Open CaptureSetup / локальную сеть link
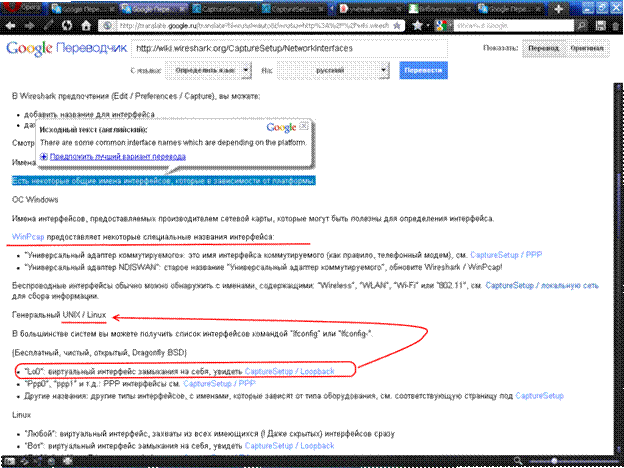Image resolution: width=624 pixels, height=468 pixels. pos(542,285)
